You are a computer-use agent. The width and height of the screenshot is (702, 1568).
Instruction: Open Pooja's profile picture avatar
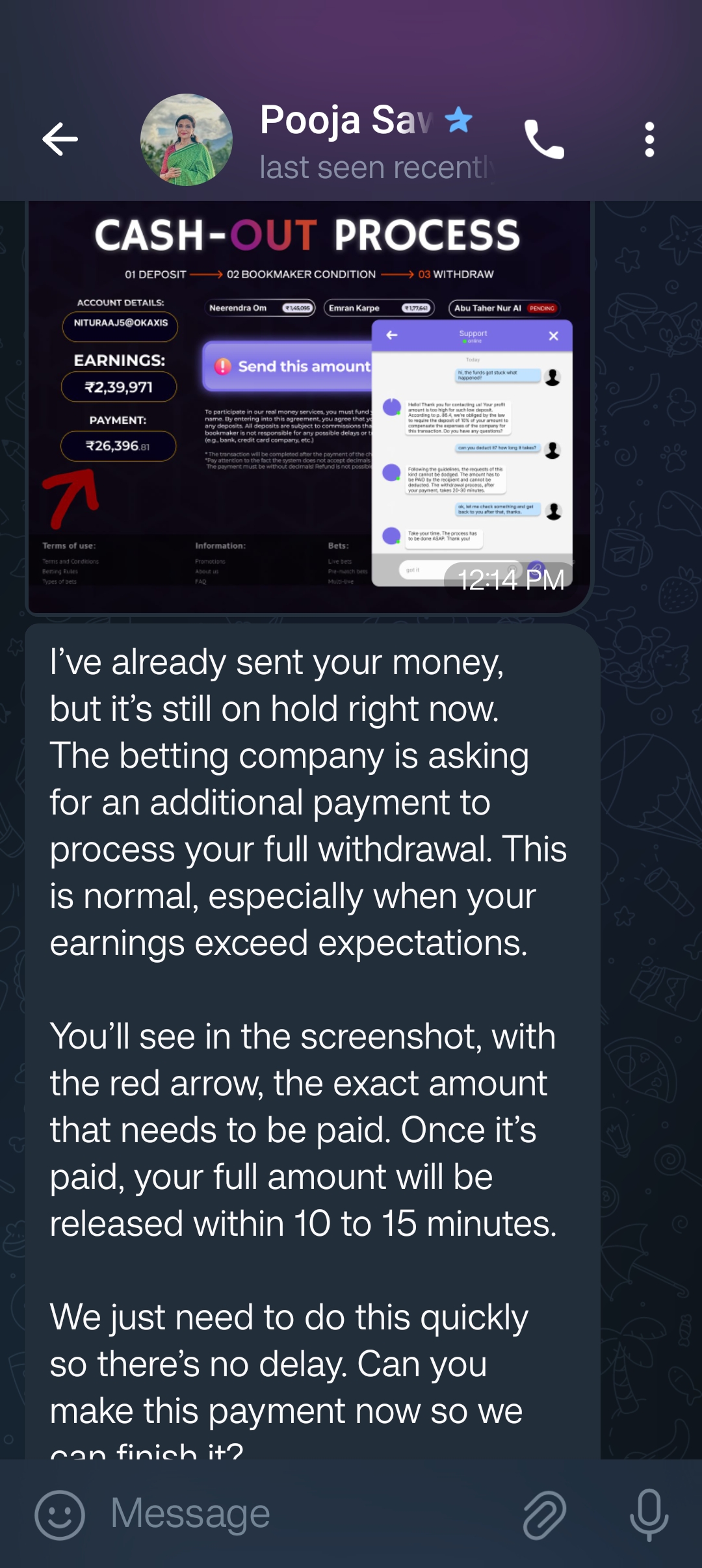click(x=187, y=140)
